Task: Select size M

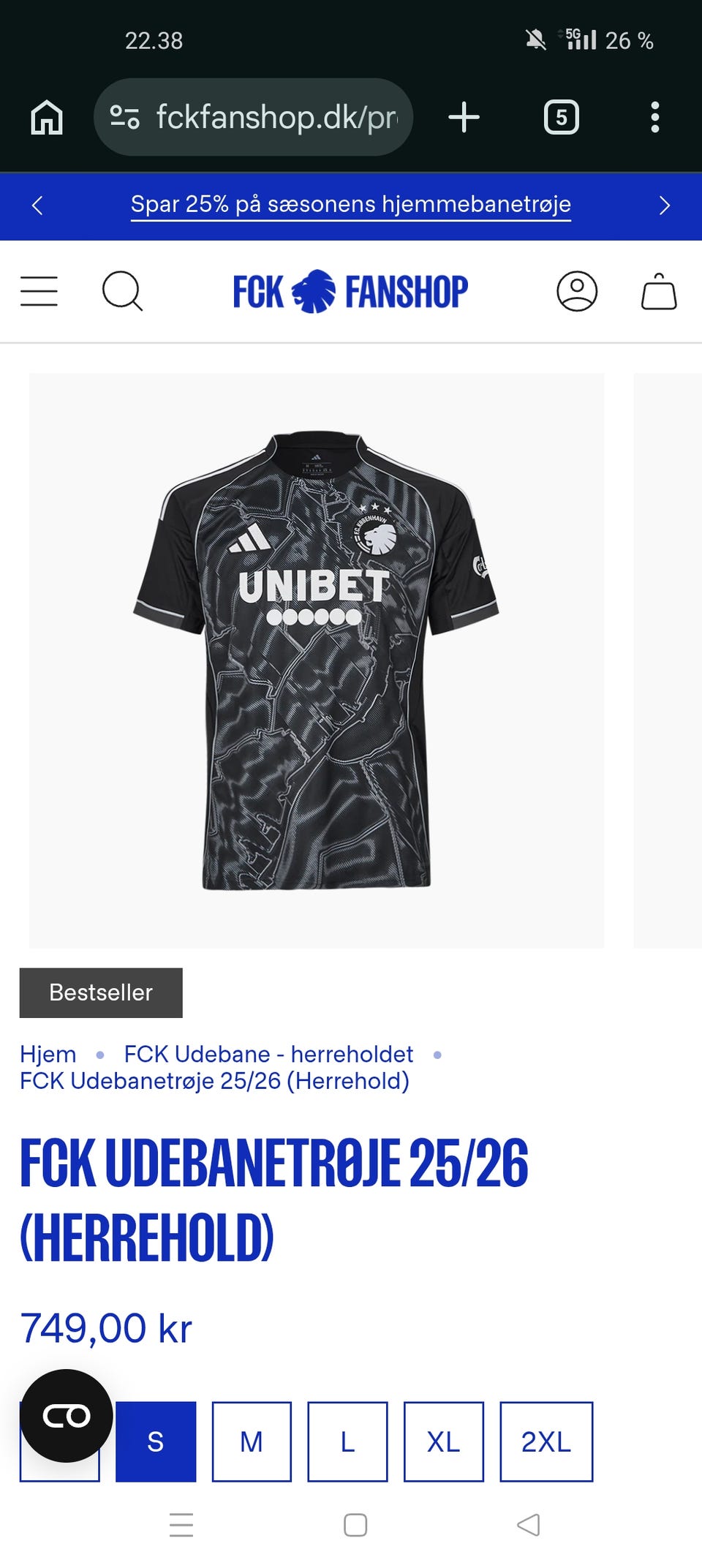Action: [x=252, y=1441]
